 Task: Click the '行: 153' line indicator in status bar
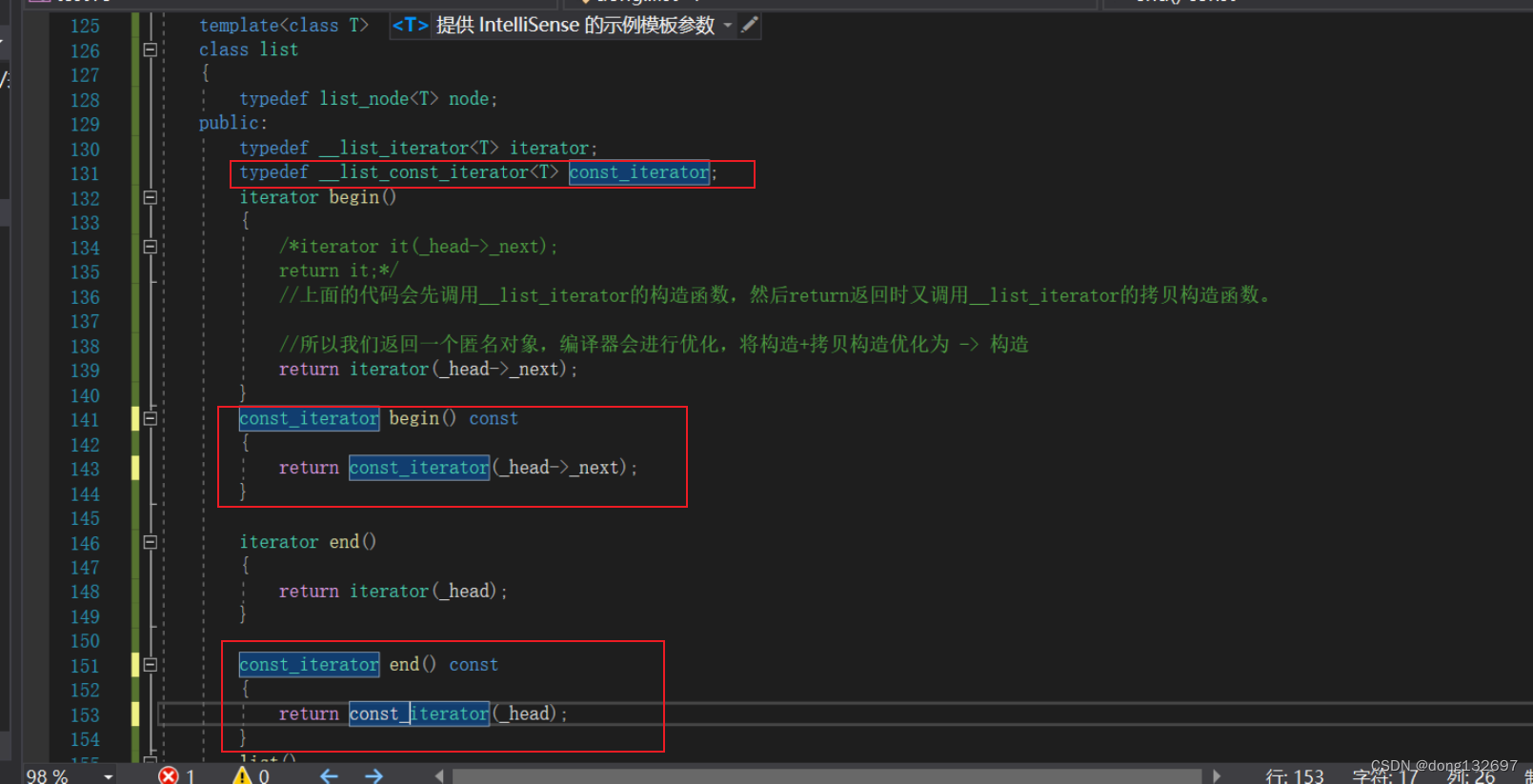click(1295, 776)
